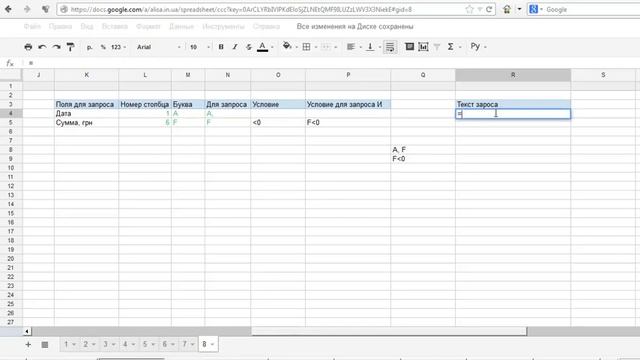Image resolution: width=640 pixels, height=360 pixels.
Task: Open the Ру input language dropdown
Action: pos(478,47)
